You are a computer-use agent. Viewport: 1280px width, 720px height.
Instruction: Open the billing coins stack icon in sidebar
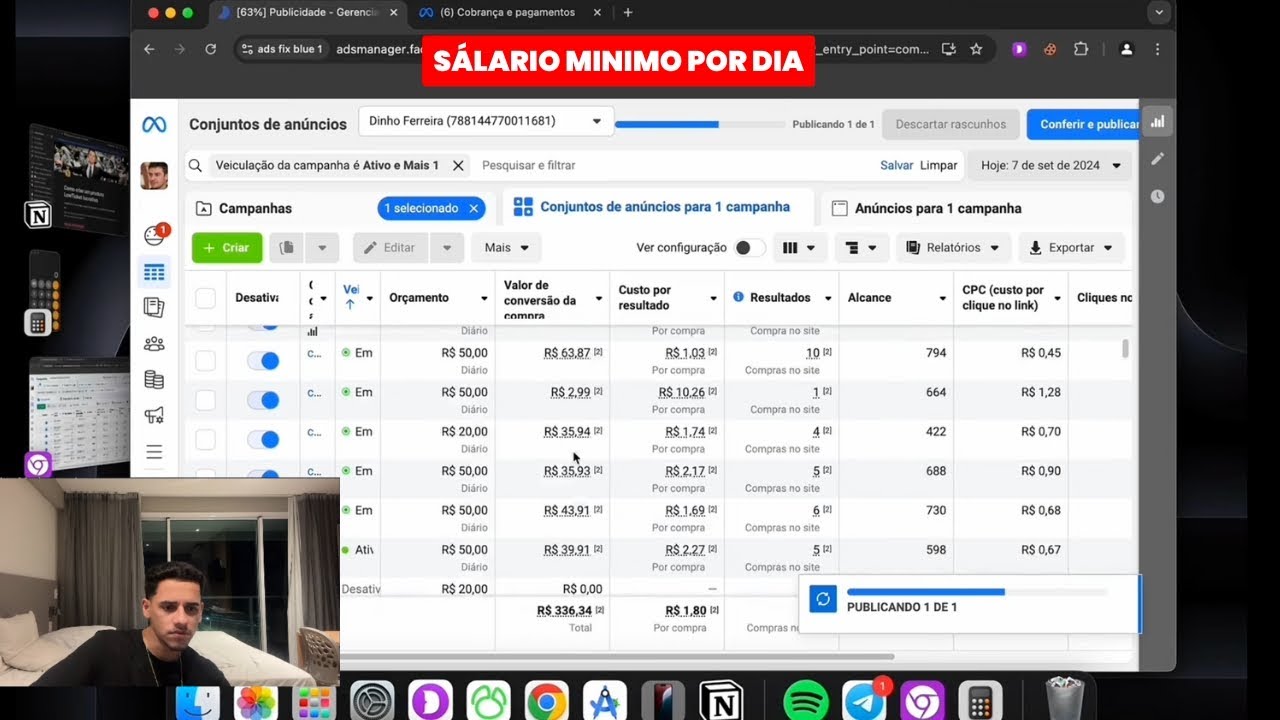154,379
